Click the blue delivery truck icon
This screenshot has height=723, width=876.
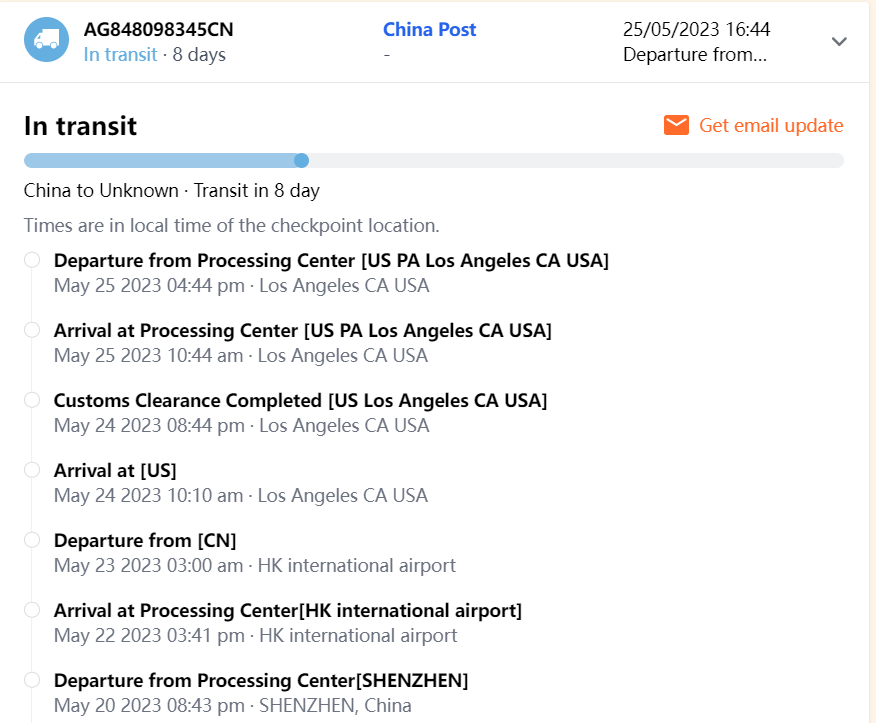pyautogui.click(x=46, y=40)
